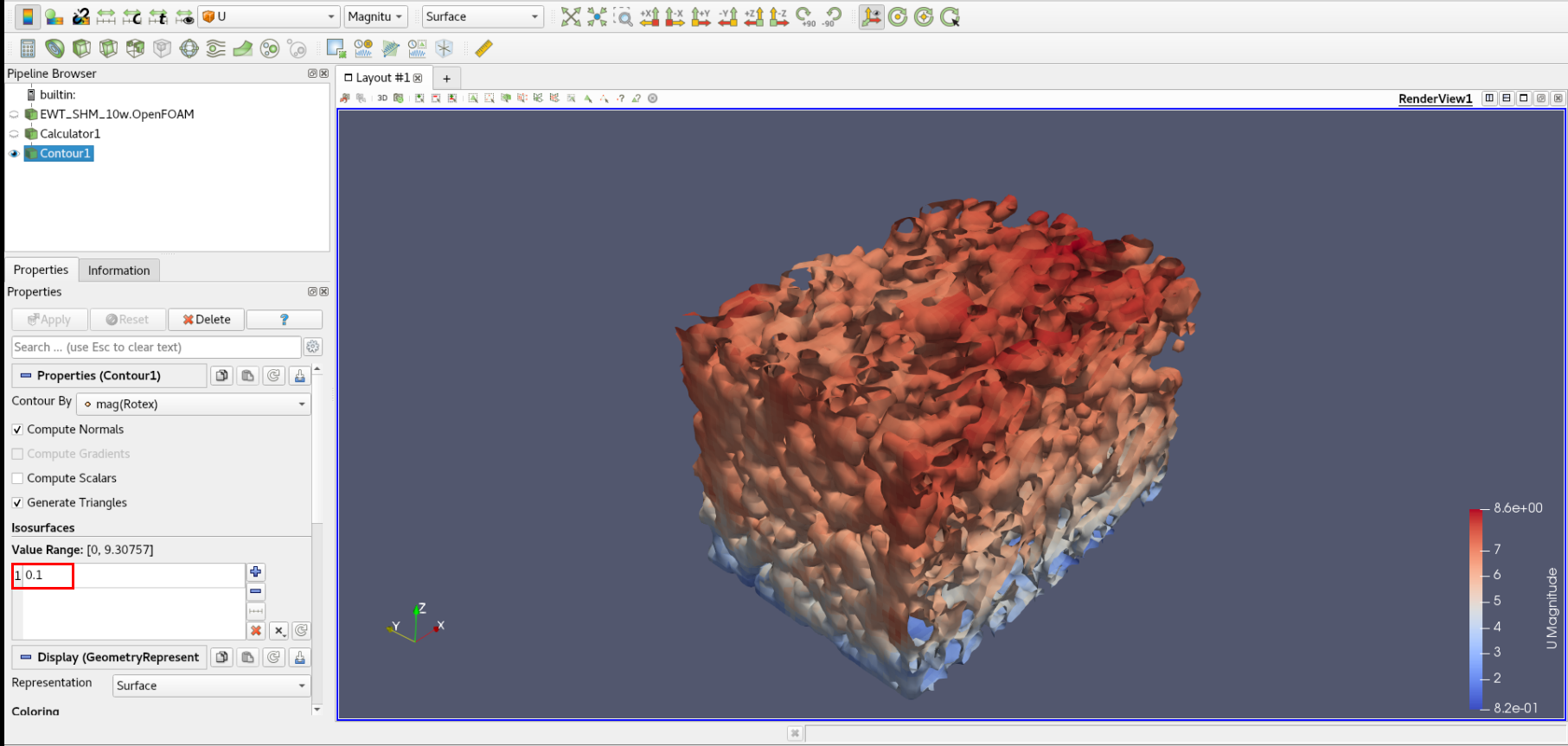Rotate view 90 degrees clockwise
This screenshot has width=1568, height=746.
point(806,16)
